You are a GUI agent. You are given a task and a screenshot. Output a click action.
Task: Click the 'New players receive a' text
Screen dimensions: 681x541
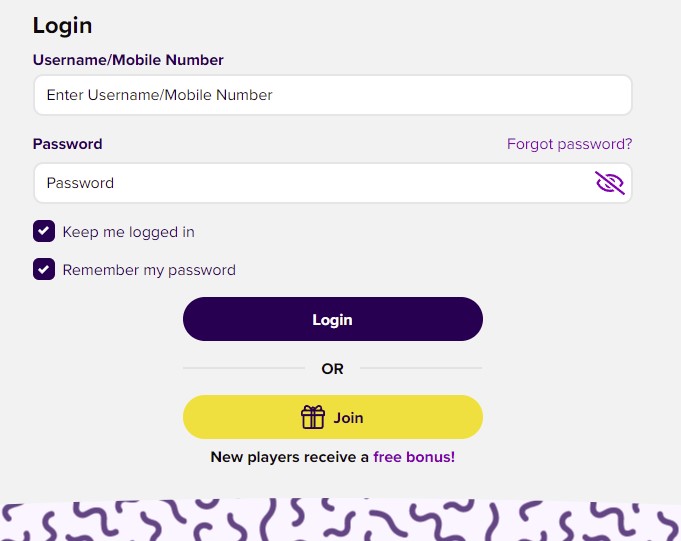coord(290,457)
